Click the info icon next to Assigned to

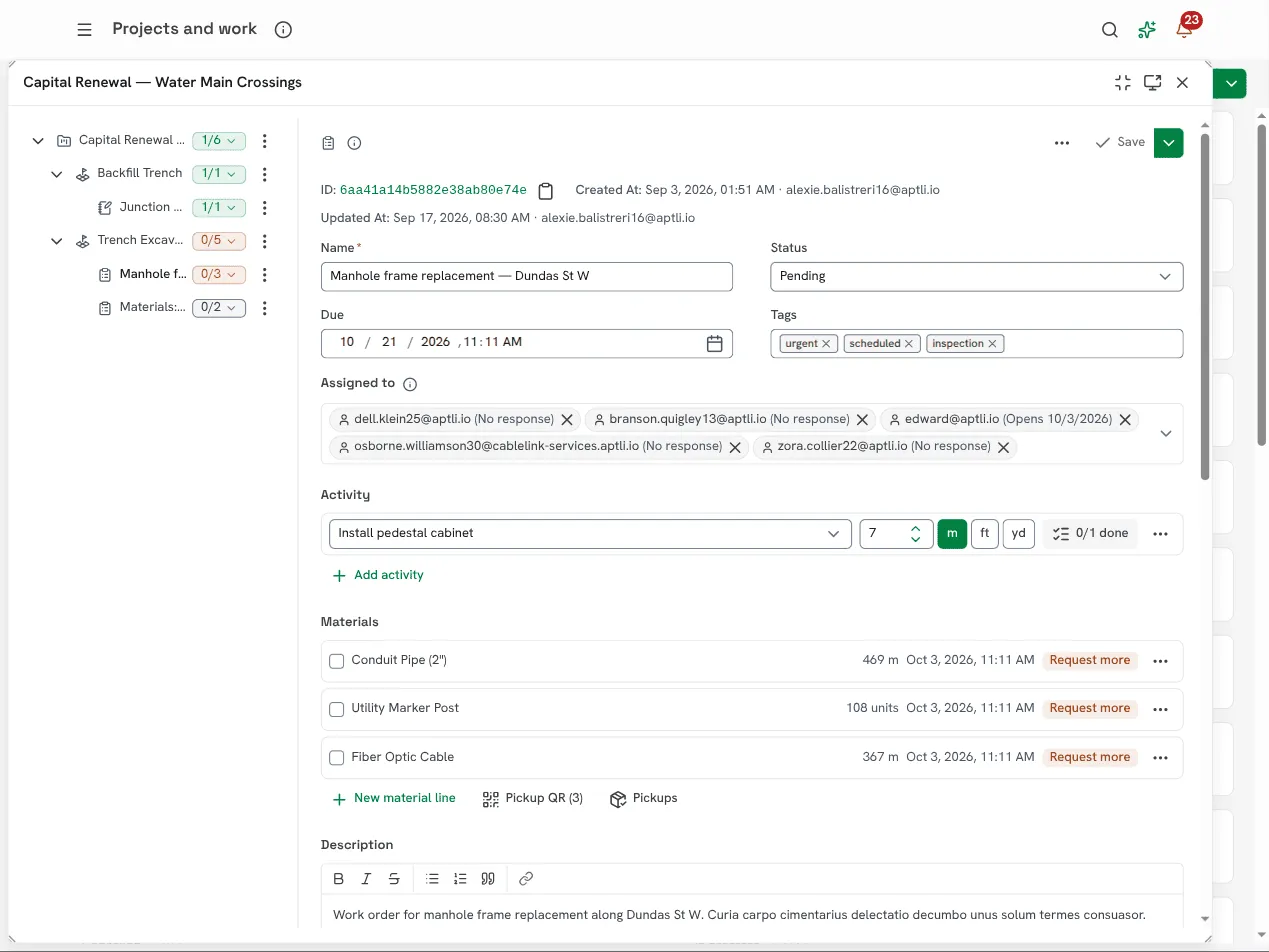pos(410,384)
